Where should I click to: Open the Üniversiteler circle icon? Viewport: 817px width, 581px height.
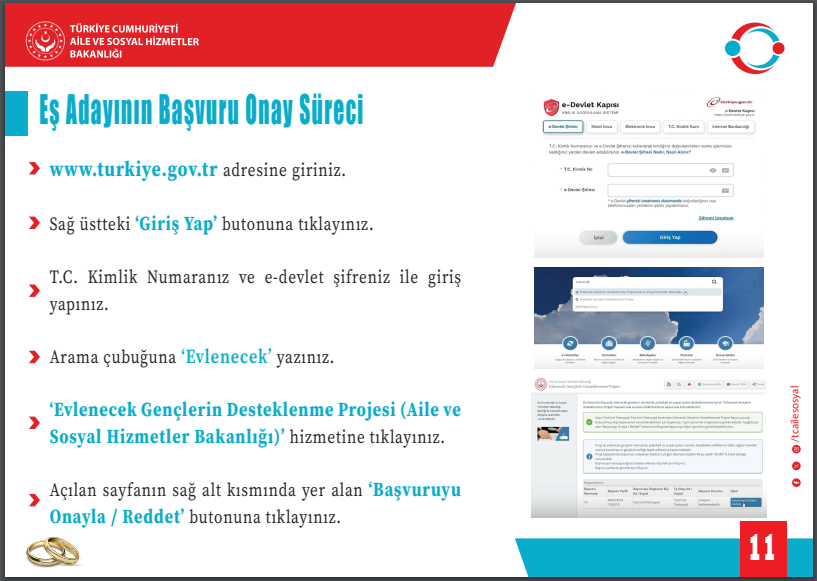pyautogui.click(x=725, y=343)
